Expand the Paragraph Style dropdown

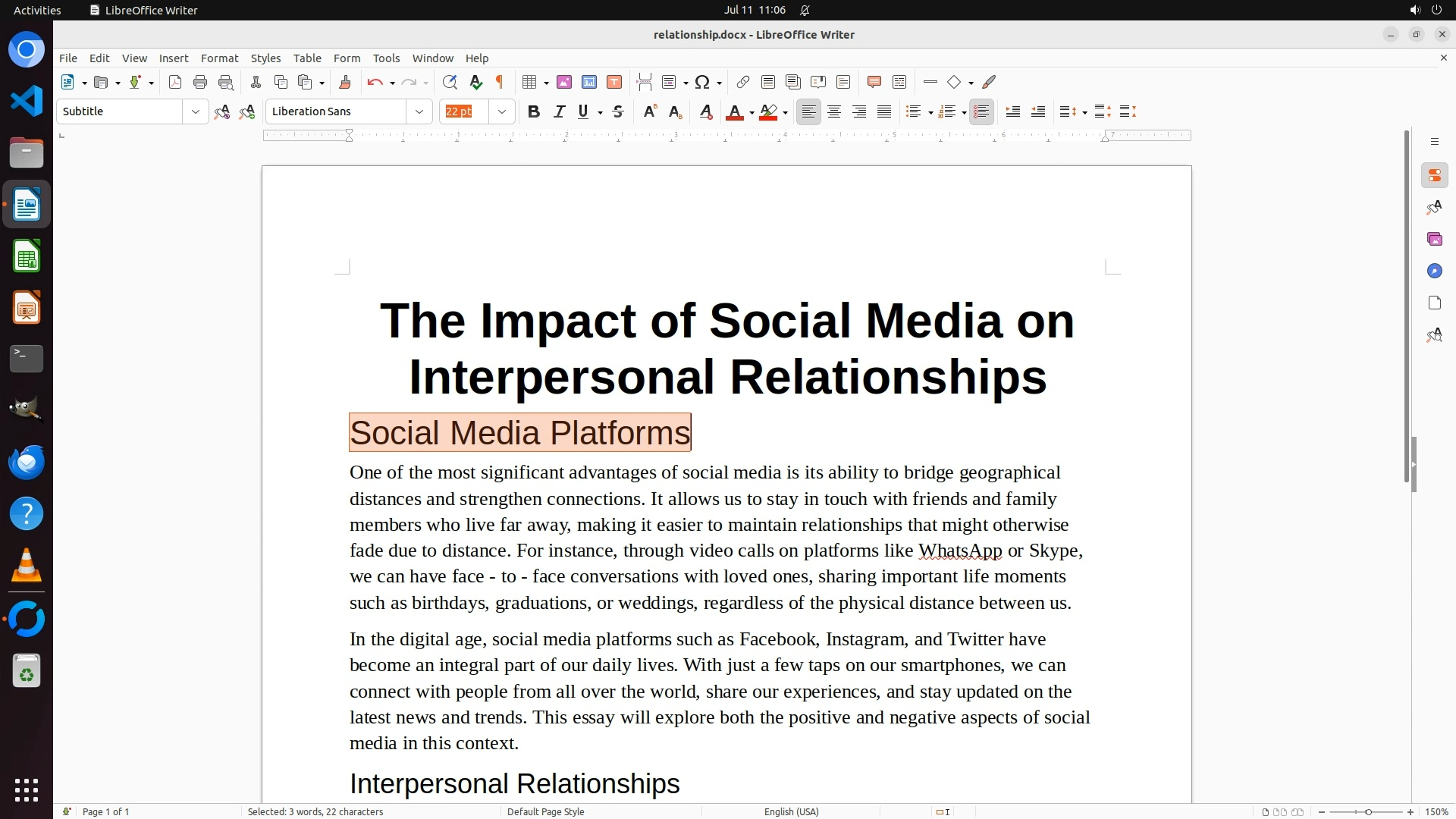tap(196, 112)
